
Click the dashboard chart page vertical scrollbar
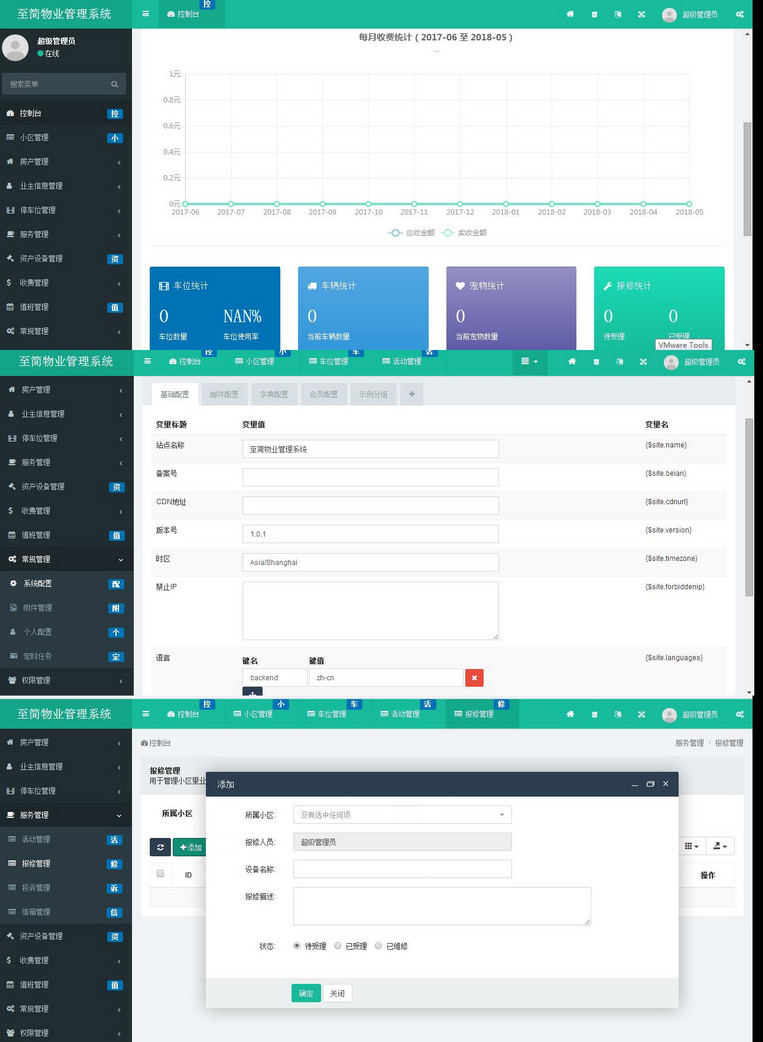[x=747, y=179]
